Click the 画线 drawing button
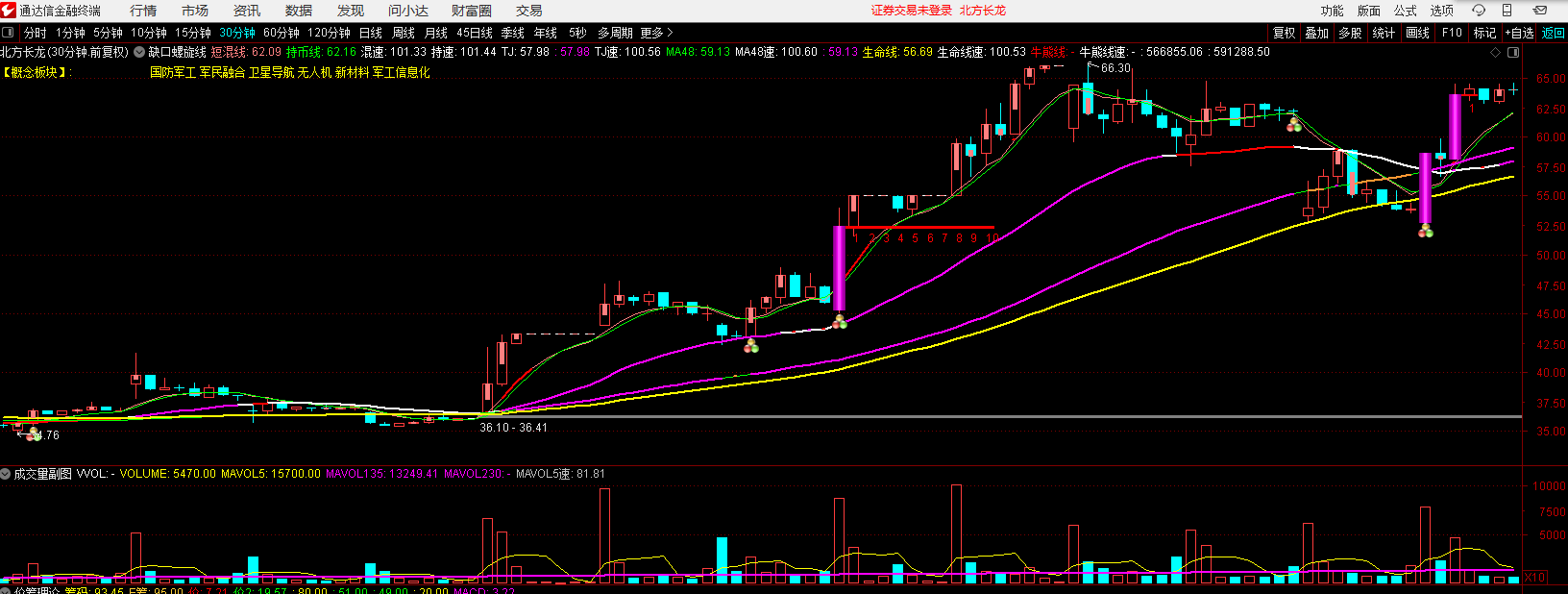This screenshot has height=594, width=1568. [x=1418, y=33]
